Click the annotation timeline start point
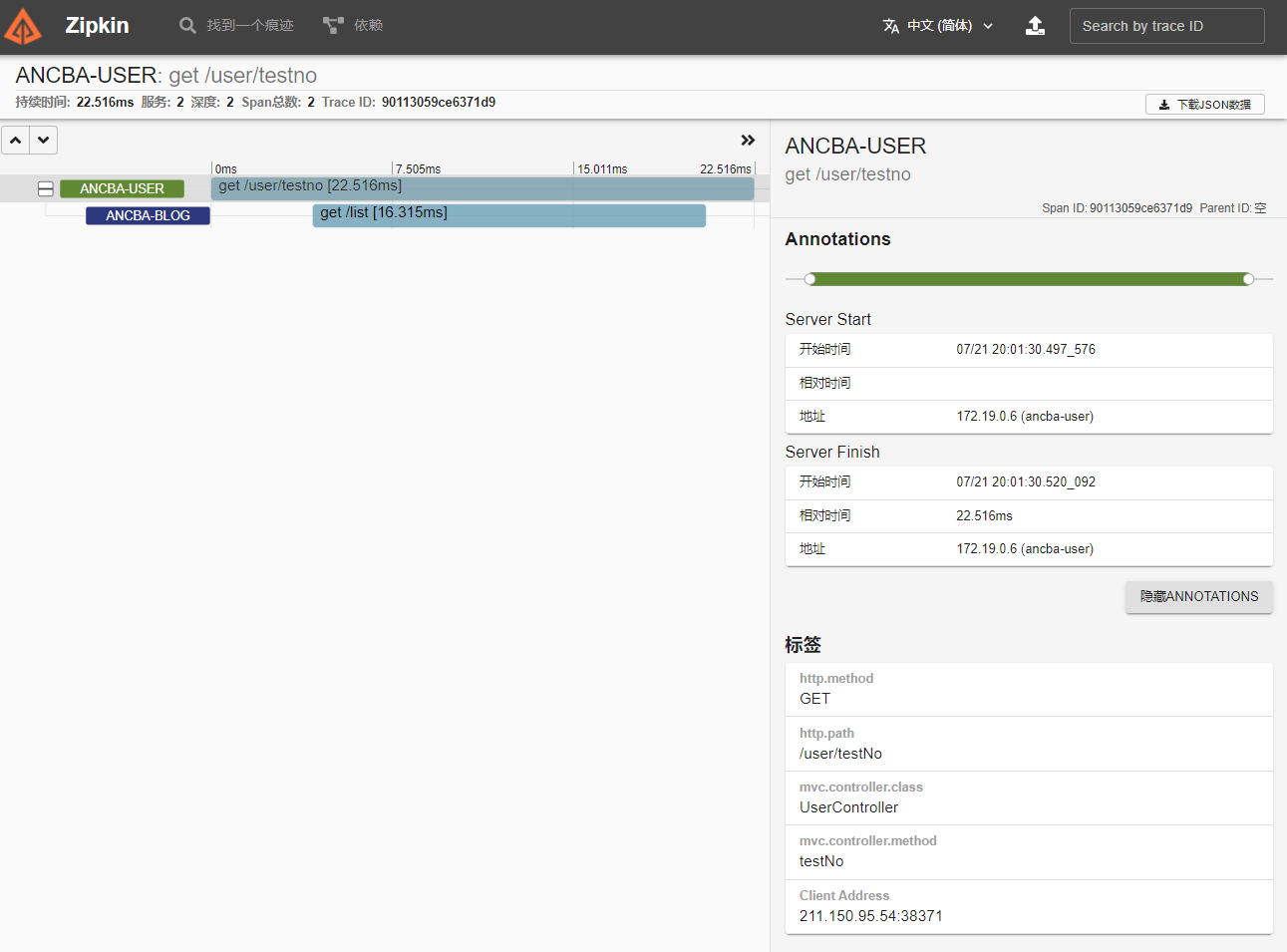 point(810,279)
